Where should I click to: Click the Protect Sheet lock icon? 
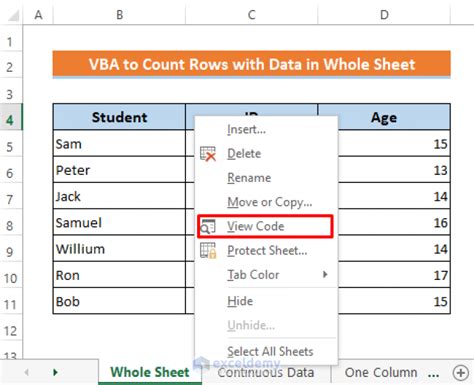tap(208, 251)
